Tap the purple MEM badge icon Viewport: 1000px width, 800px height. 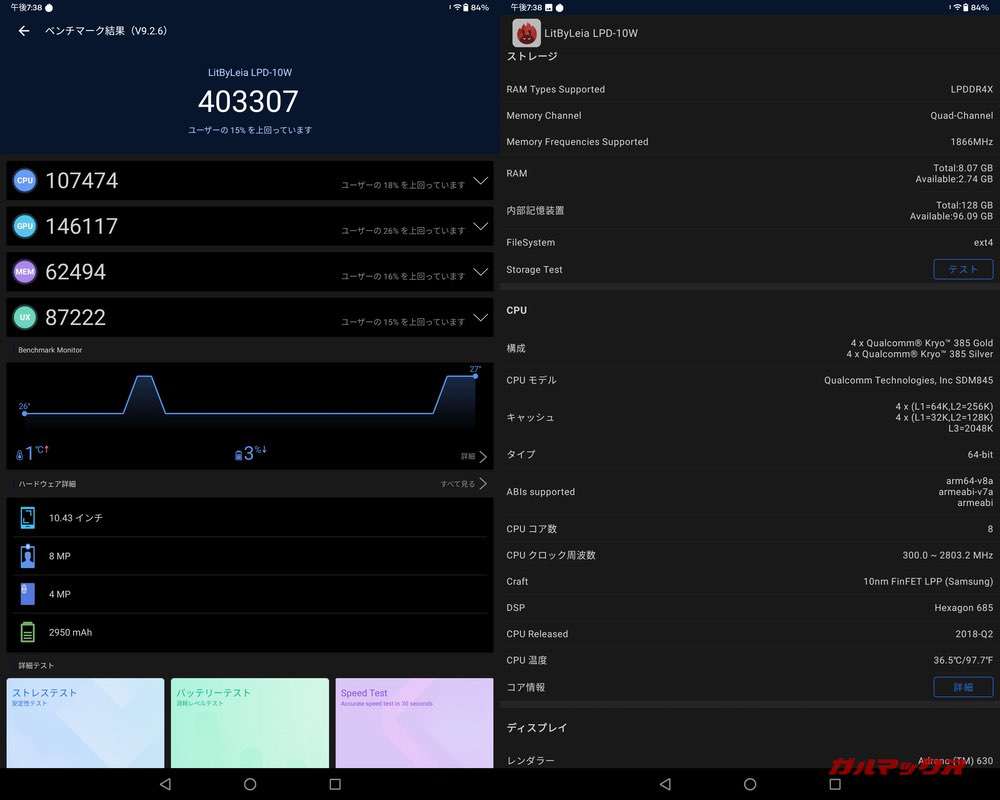(25, 272)
